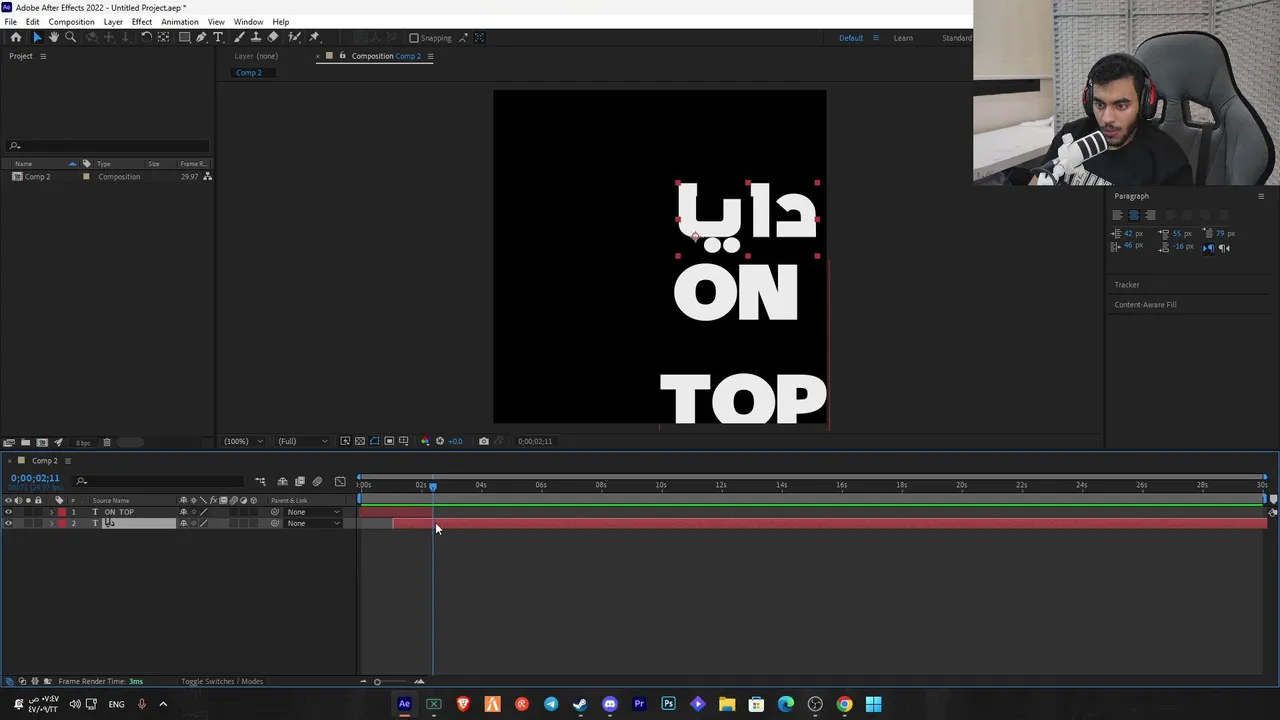Open the Composition menu

click(71, 22)
